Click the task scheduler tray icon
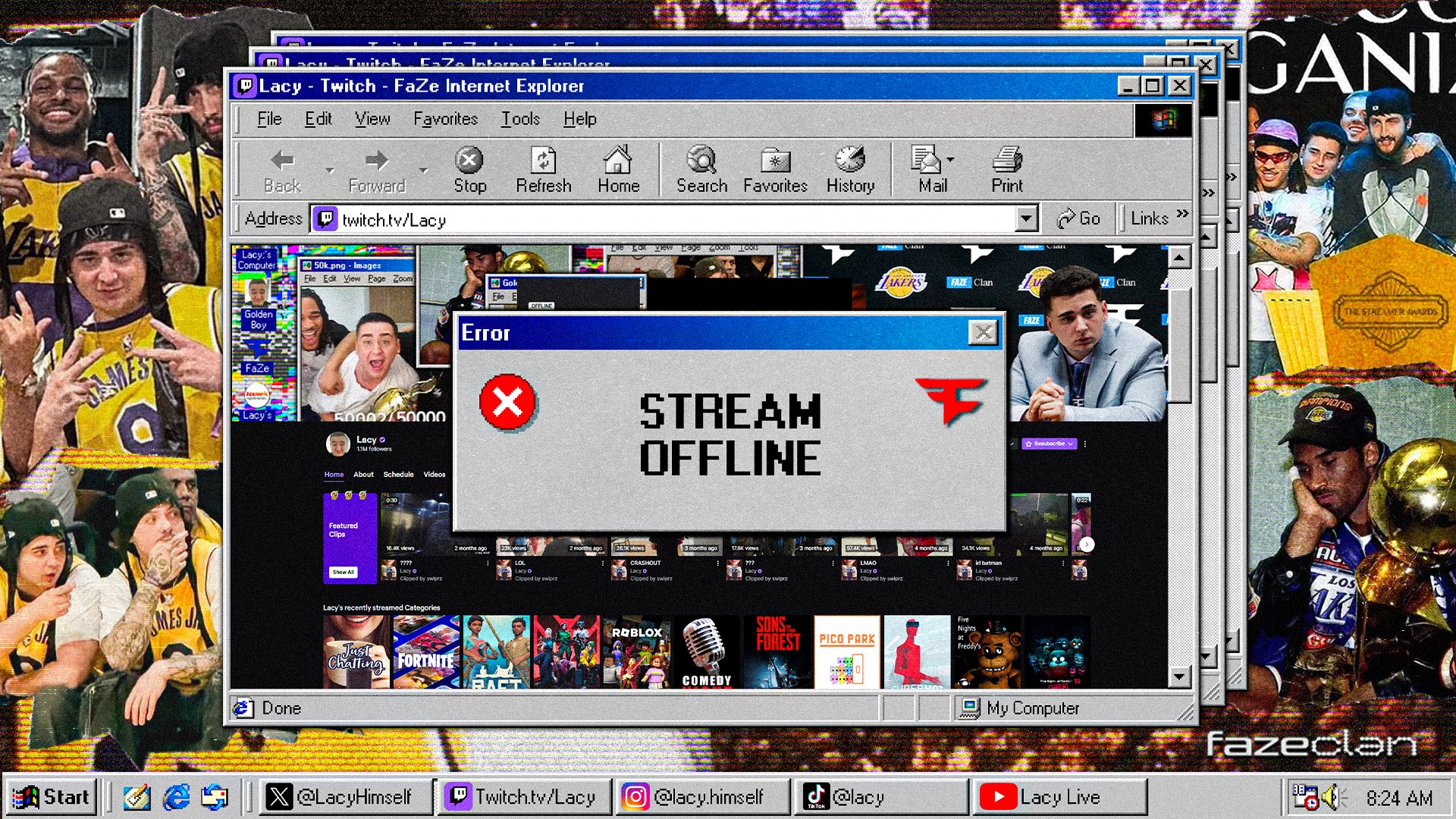This screenshot has height=819, width=1456. (1306, 798)
